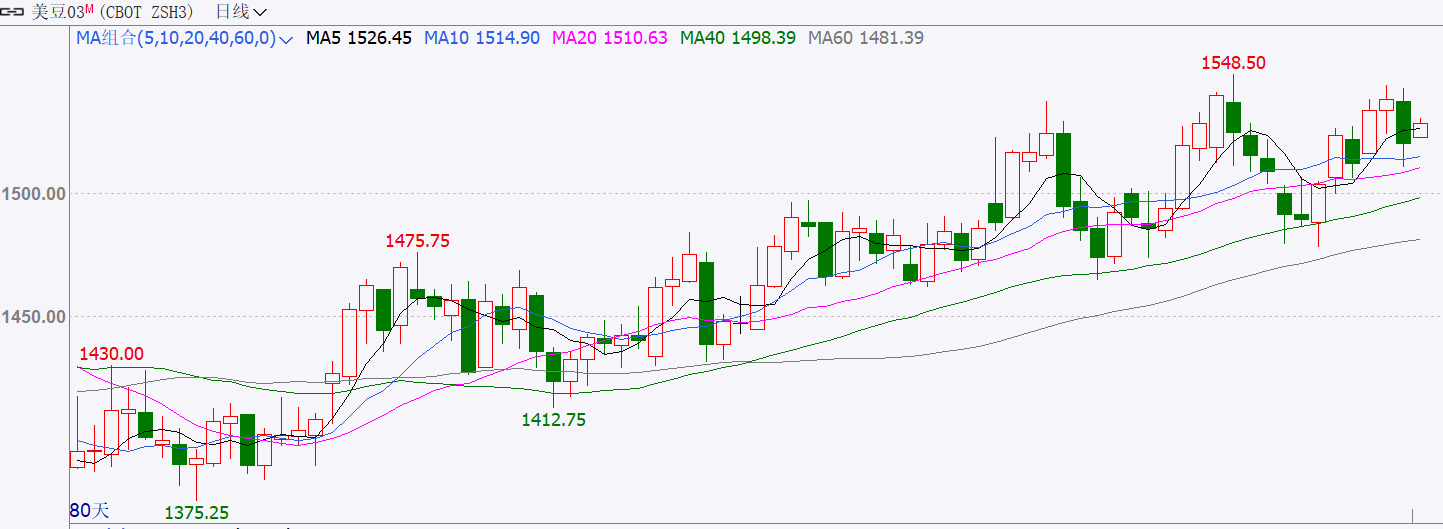
Task: Open the 日线 period dropdown
Action: [241, 12]
